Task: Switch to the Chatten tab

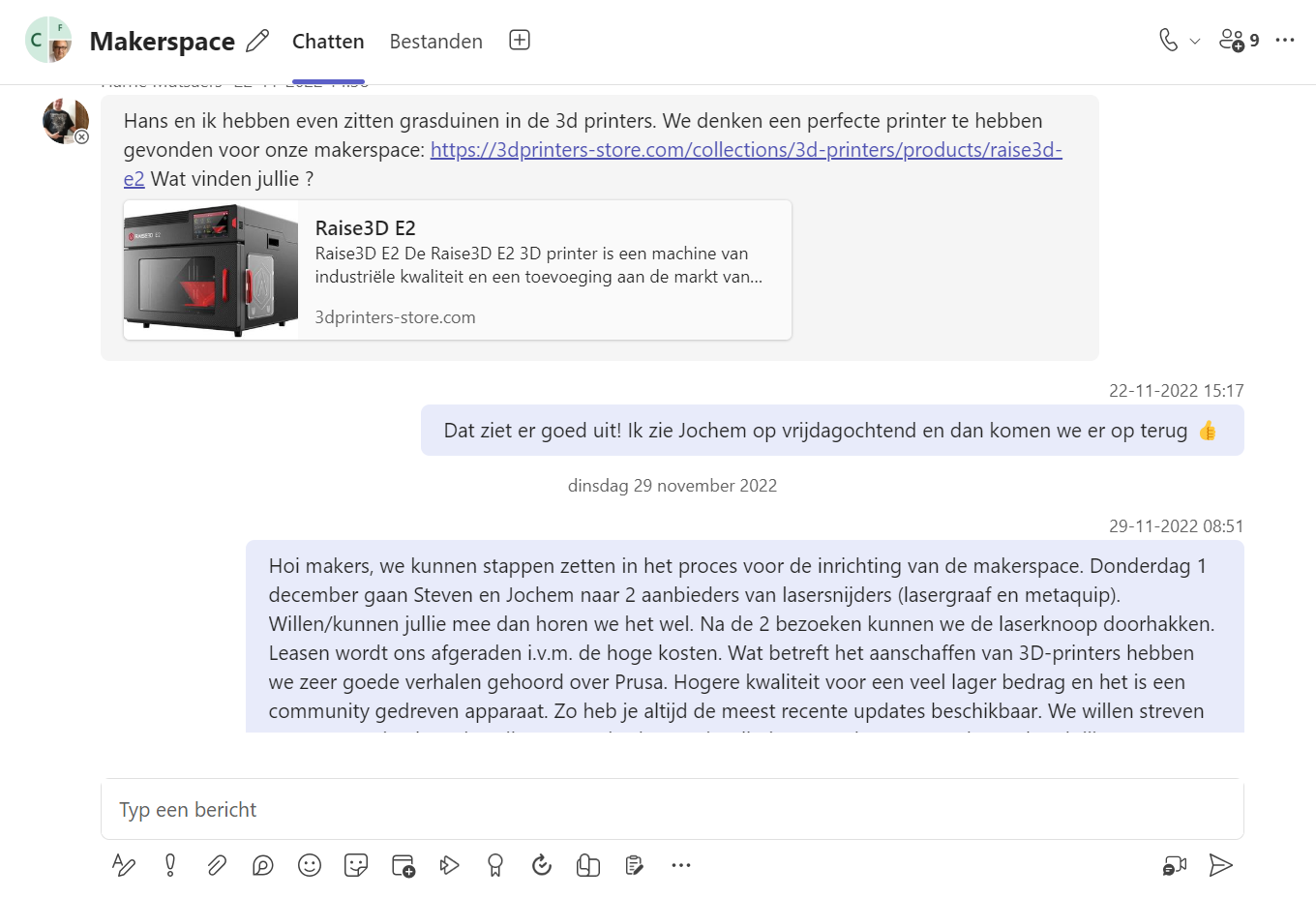Action: pos(328,41)
